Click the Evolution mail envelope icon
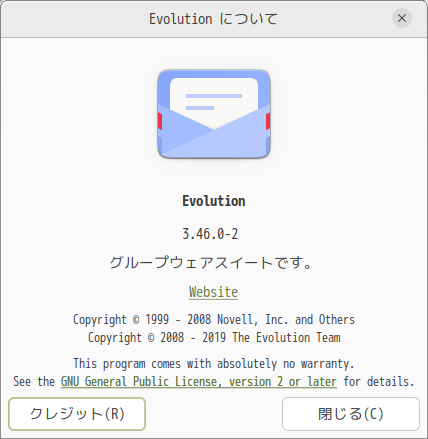The width and height of the screenshot is (428, 439). (x=214, y=114)
